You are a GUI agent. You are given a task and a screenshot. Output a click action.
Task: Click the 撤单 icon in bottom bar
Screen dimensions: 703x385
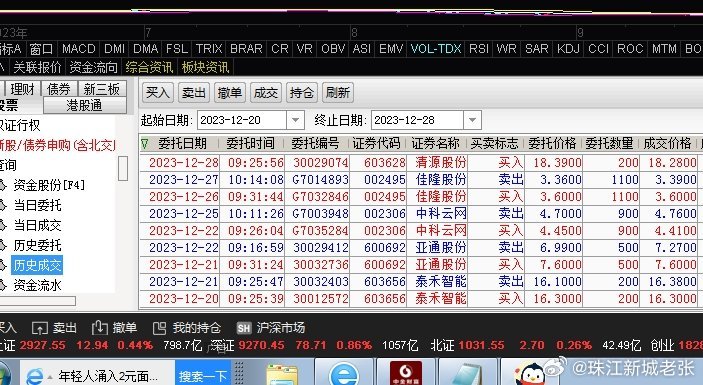(x=100, y=328)
